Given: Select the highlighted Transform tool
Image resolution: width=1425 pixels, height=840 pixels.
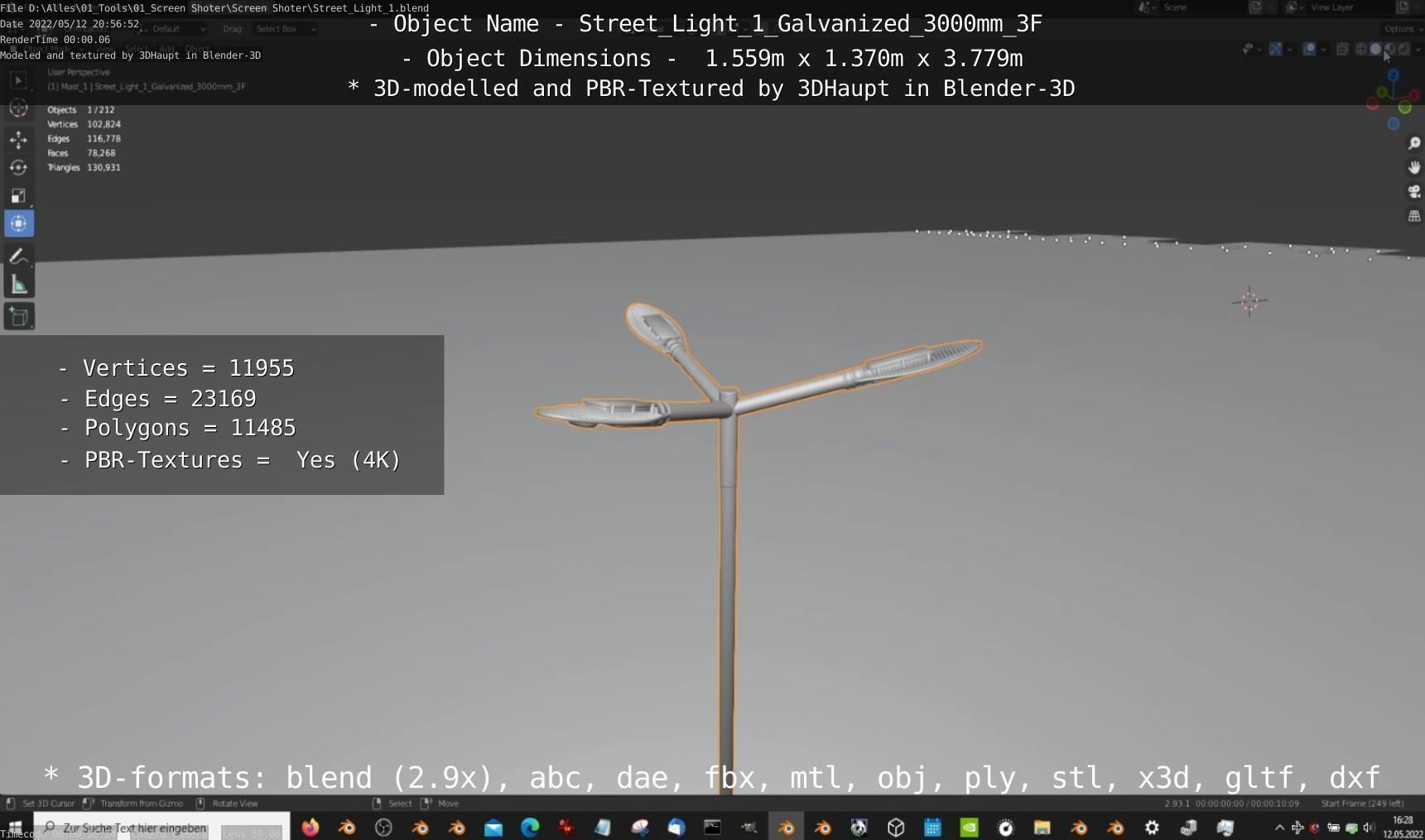Looking at the screenshot, I should (x=18, y=223).
